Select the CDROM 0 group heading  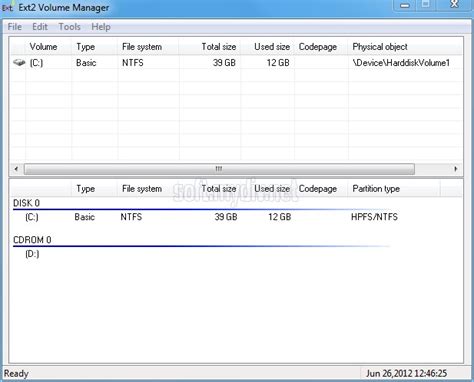tap(32, 240)
